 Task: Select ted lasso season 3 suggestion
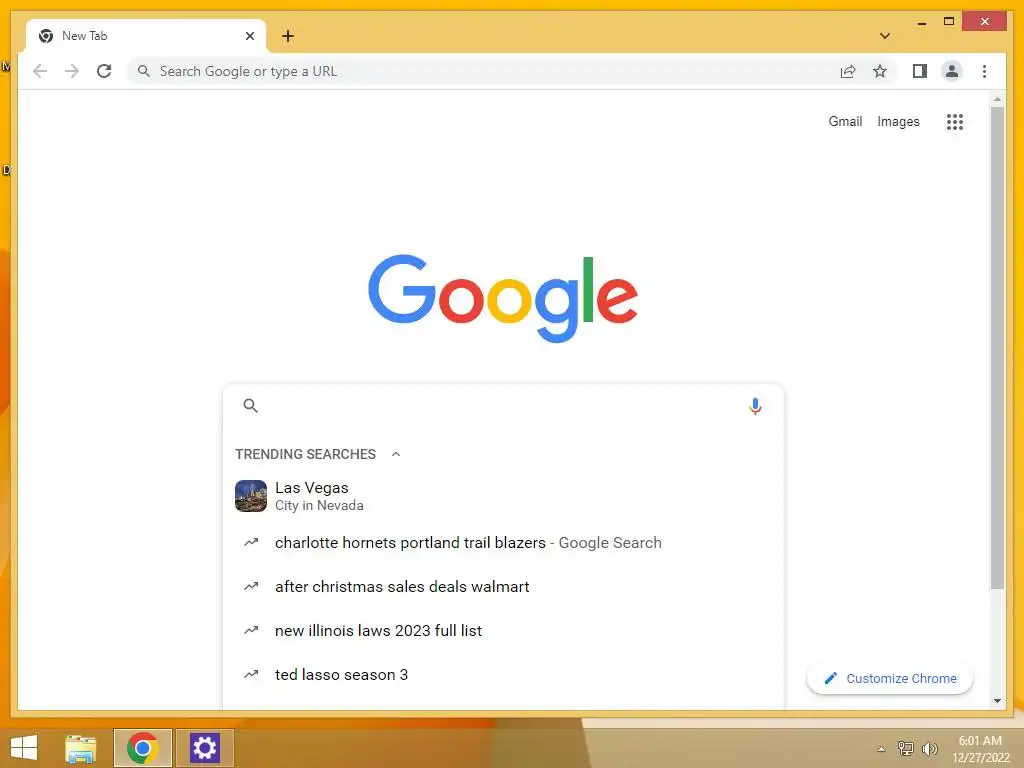point(503,675)
